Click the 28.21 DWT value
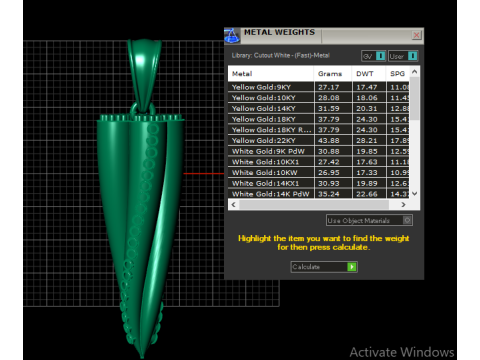Screen dimensions: 480x360 tap(367, 141)
